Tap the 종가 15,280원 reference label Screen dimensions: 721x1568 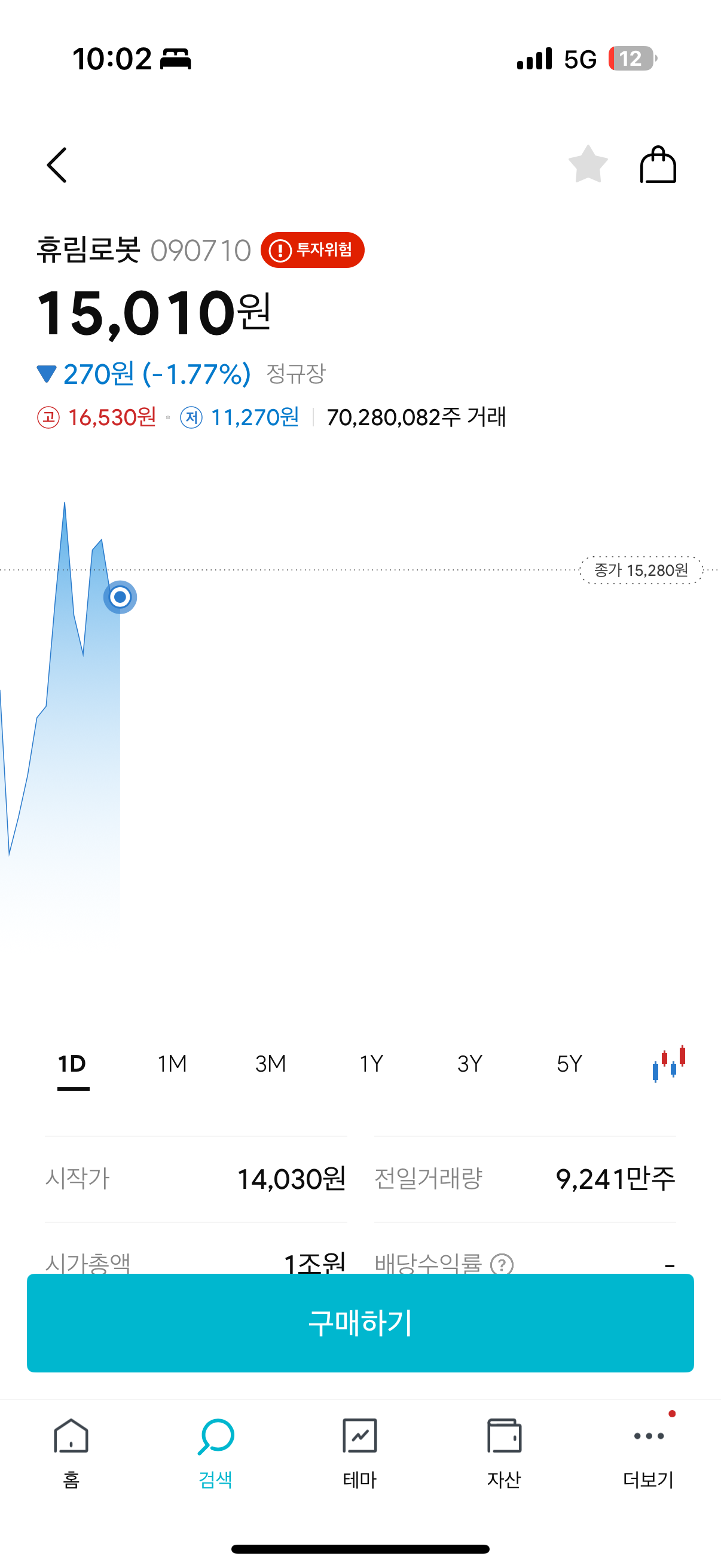pyautogui.click(x=641, y=571)
